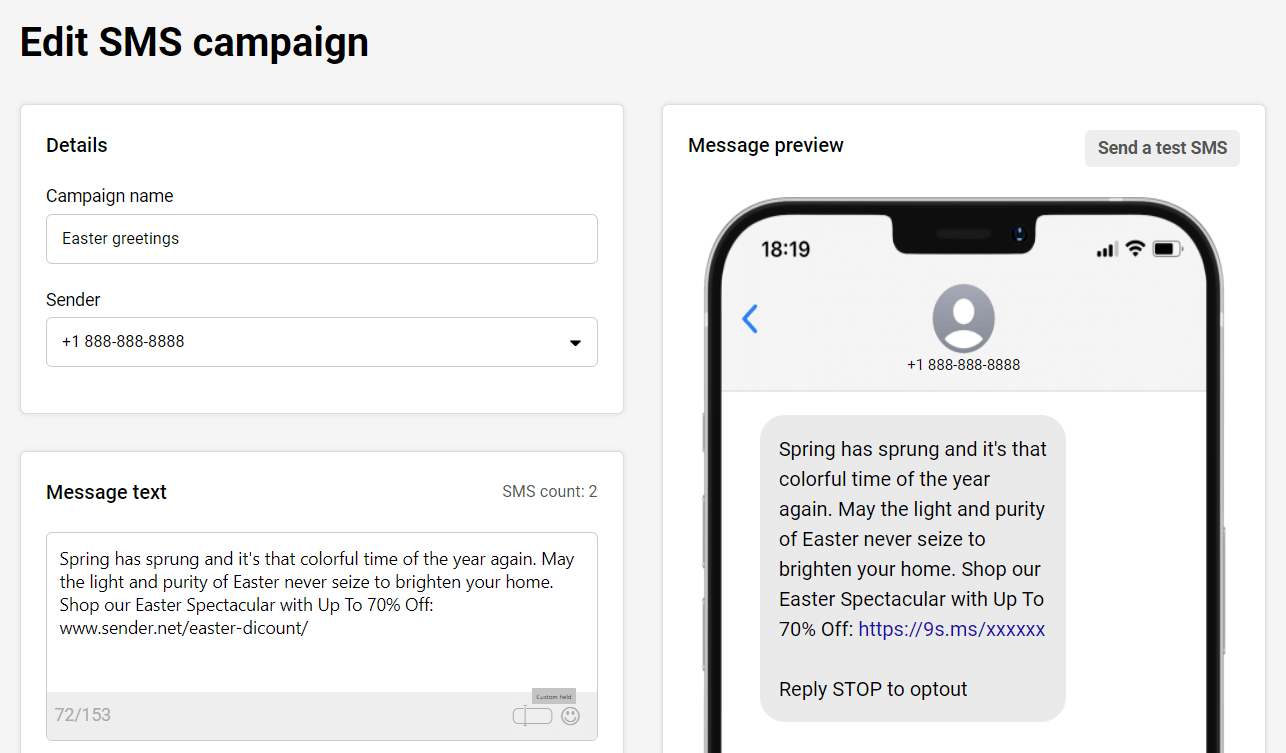Click the SMS message bubble in the preview
The image size is (1286, 753).
point(913,568)
